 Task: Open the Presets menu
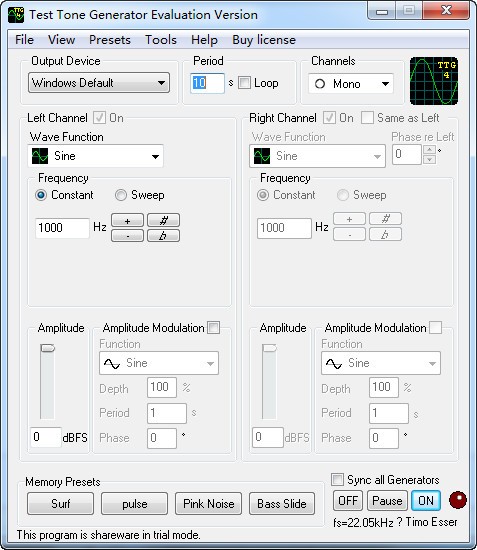[x=110, y=40]
